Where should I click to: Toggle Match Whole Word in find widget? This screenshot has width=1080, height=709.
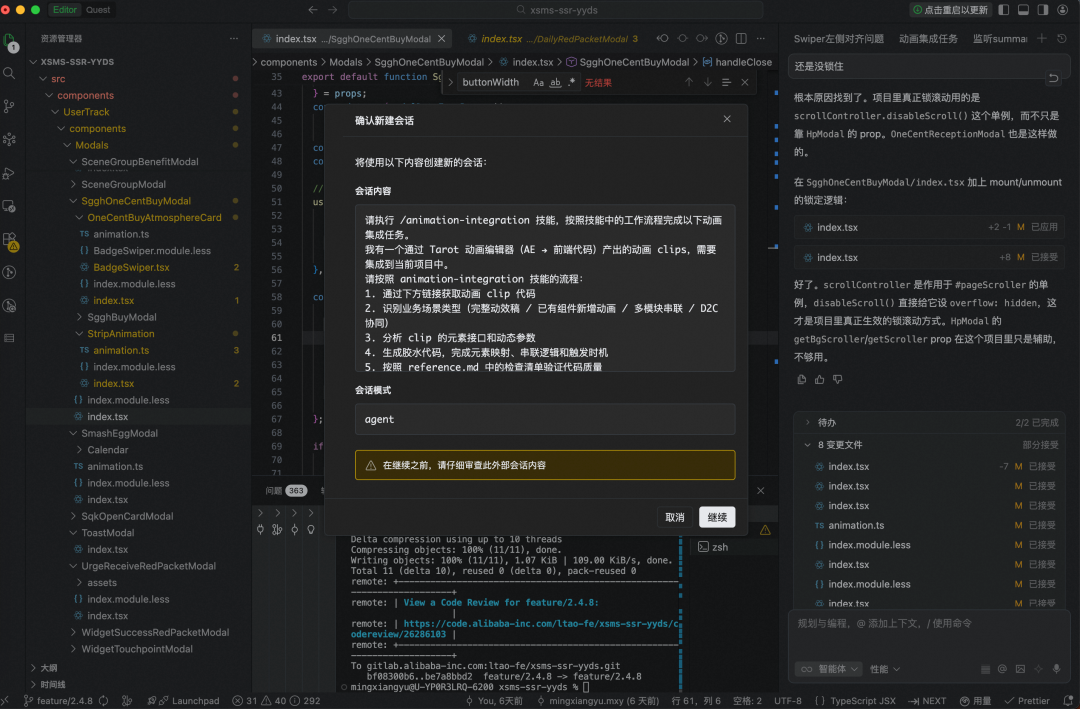coord(554,83)
